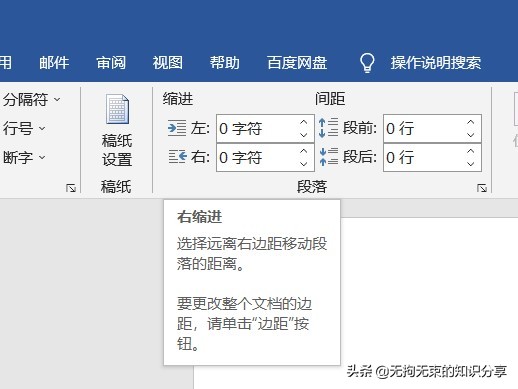Click the 操作说明搜索 search box
Image resolution: width=518 pixels, height=389 pixels.
click(436, 63)
